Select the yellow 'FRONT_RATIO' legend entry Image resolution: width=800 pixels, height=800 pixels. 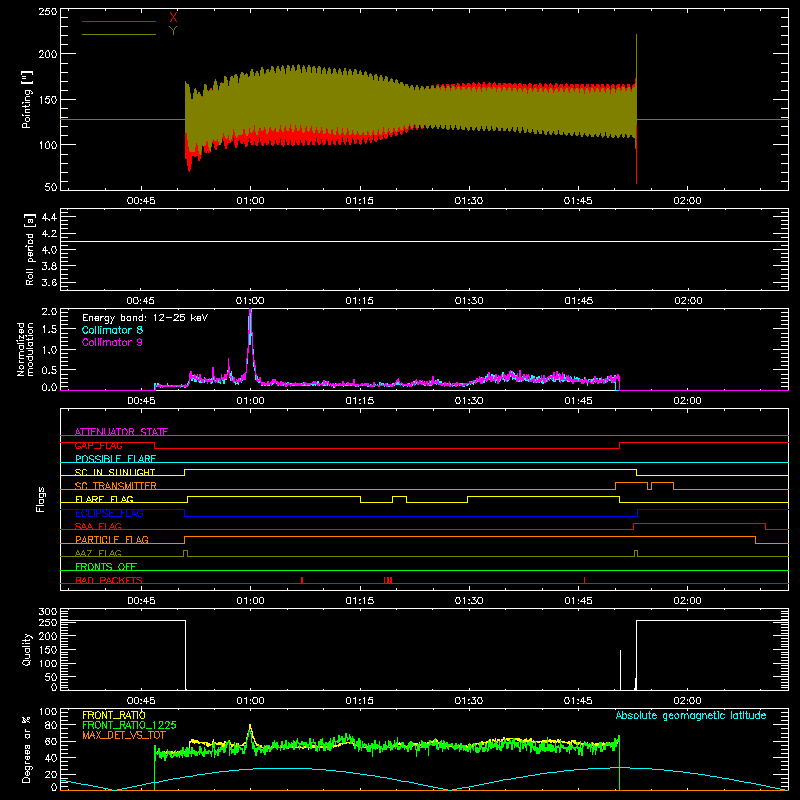point(114,715)
